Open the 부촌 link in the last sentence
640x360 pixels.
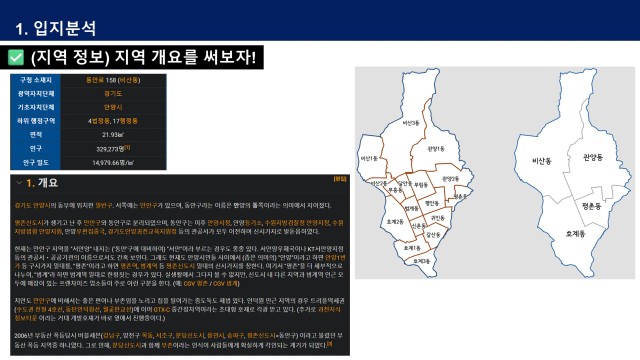[167, 345]
